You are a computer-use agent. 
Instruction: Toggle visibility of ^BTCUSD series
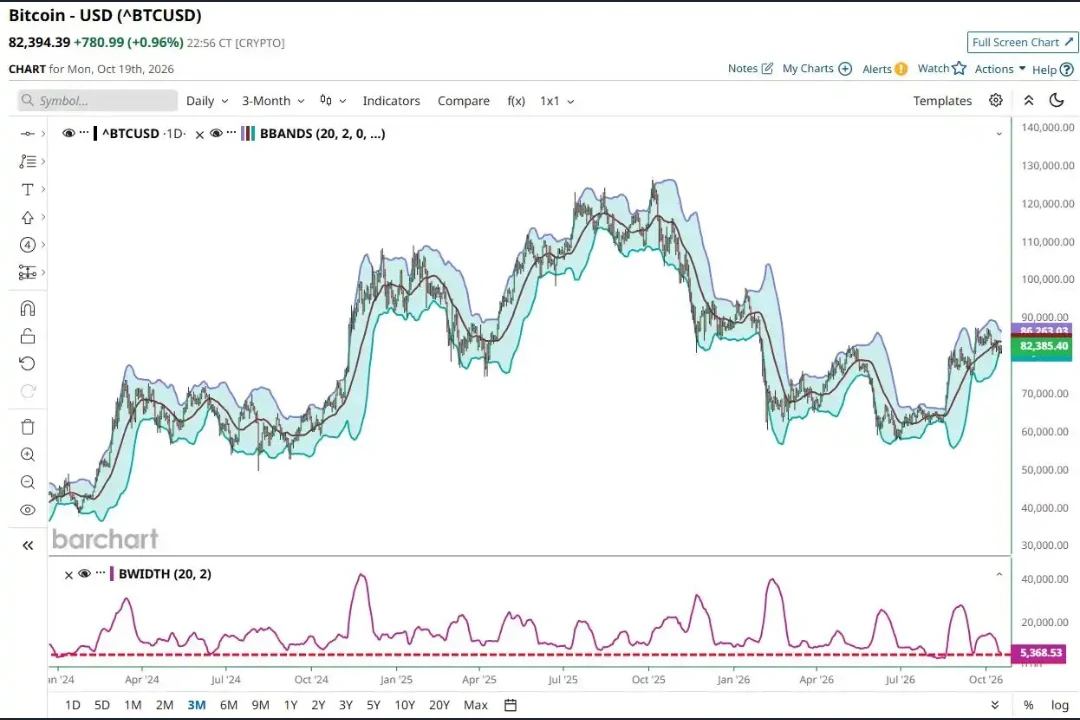coord(68,134)
